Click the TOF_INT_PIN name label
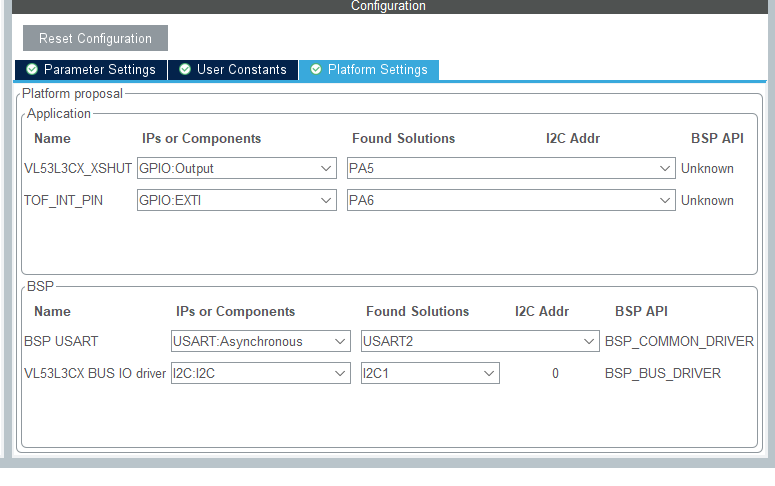Viewport: 775px width, 486px height. (63, 201)
